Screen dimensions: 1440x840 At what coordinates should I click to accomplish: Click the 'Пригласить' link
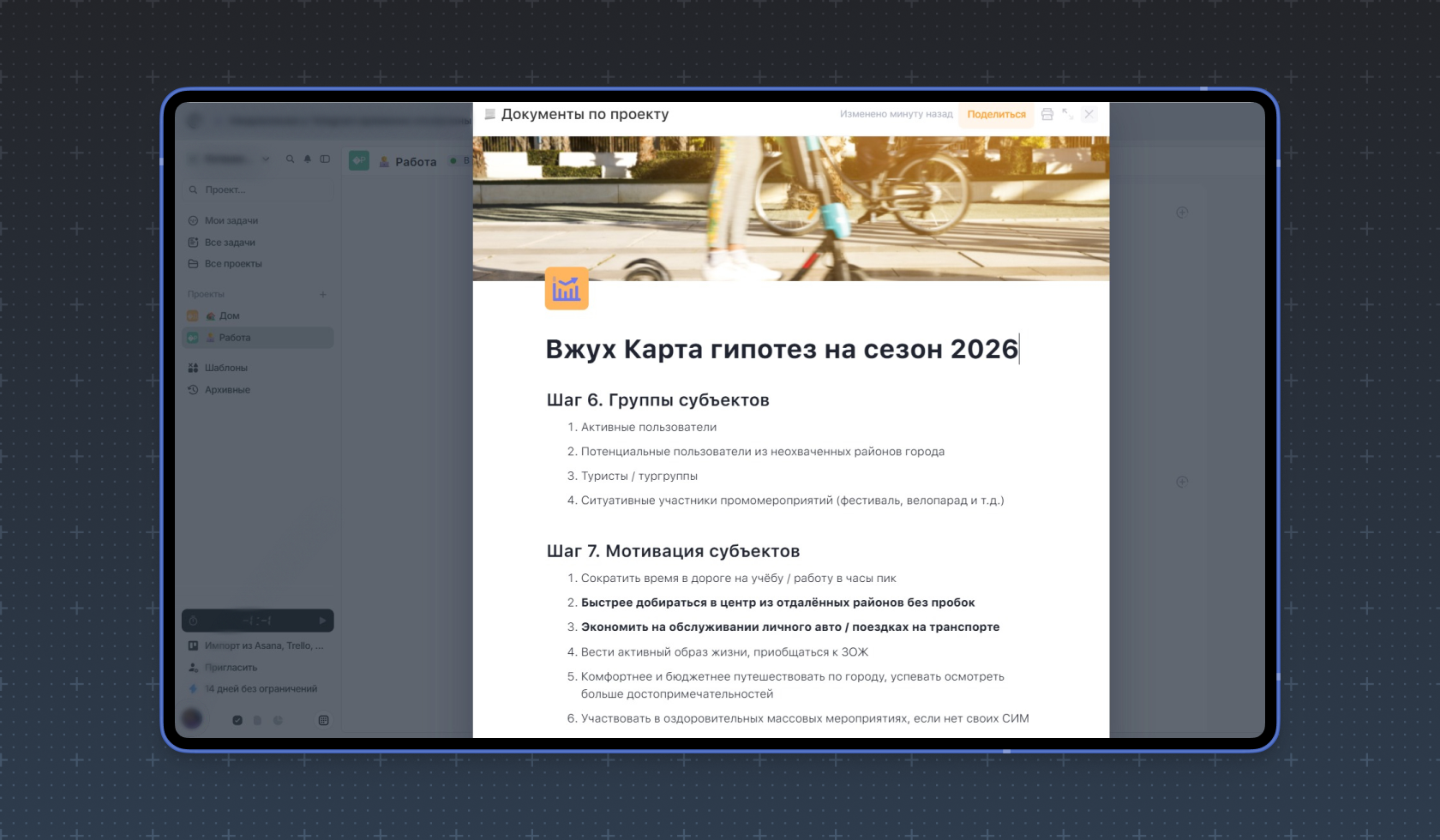pos(230,667)
